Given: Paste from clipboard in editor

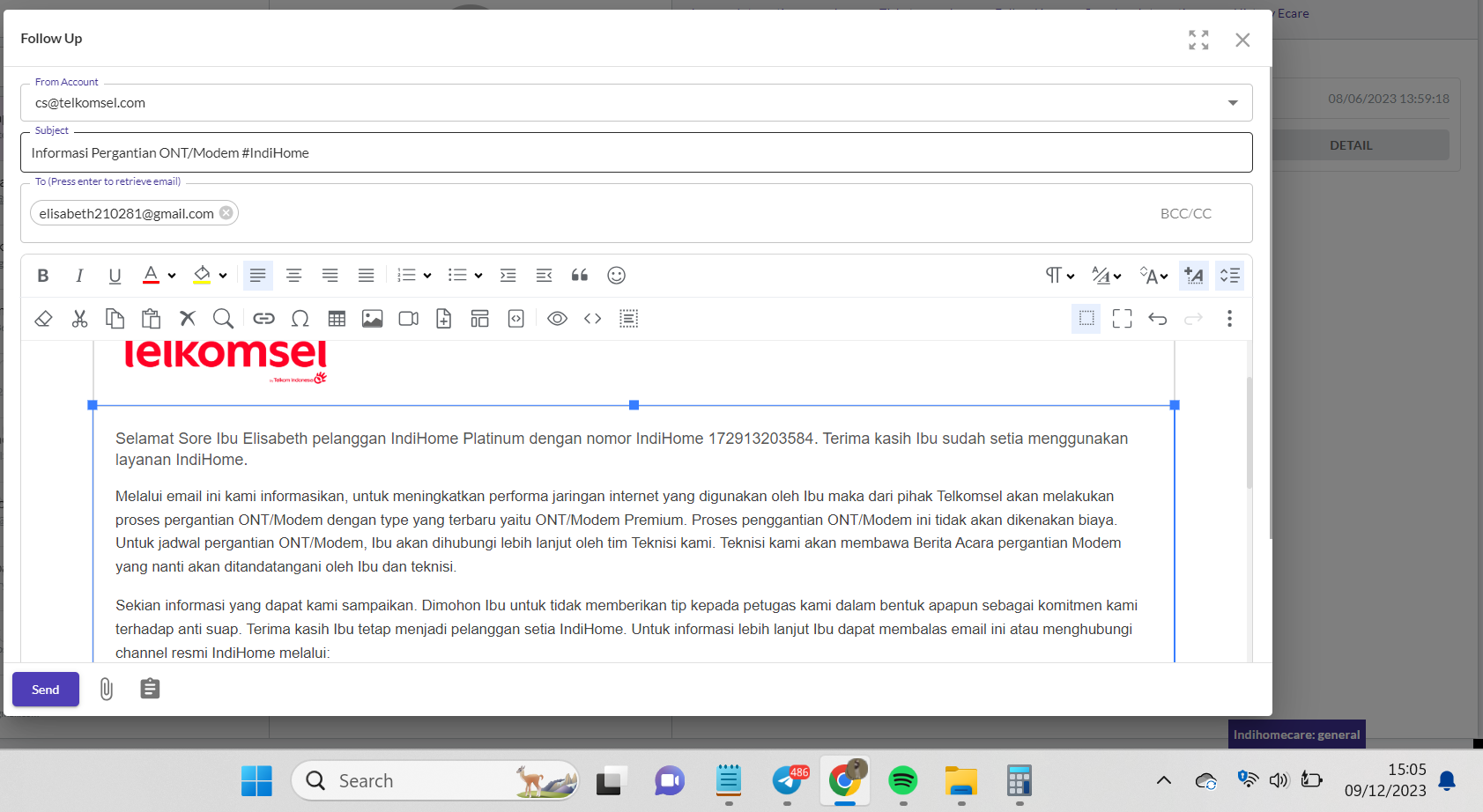Looking at the screenshot, I should [x=151, y=319].
